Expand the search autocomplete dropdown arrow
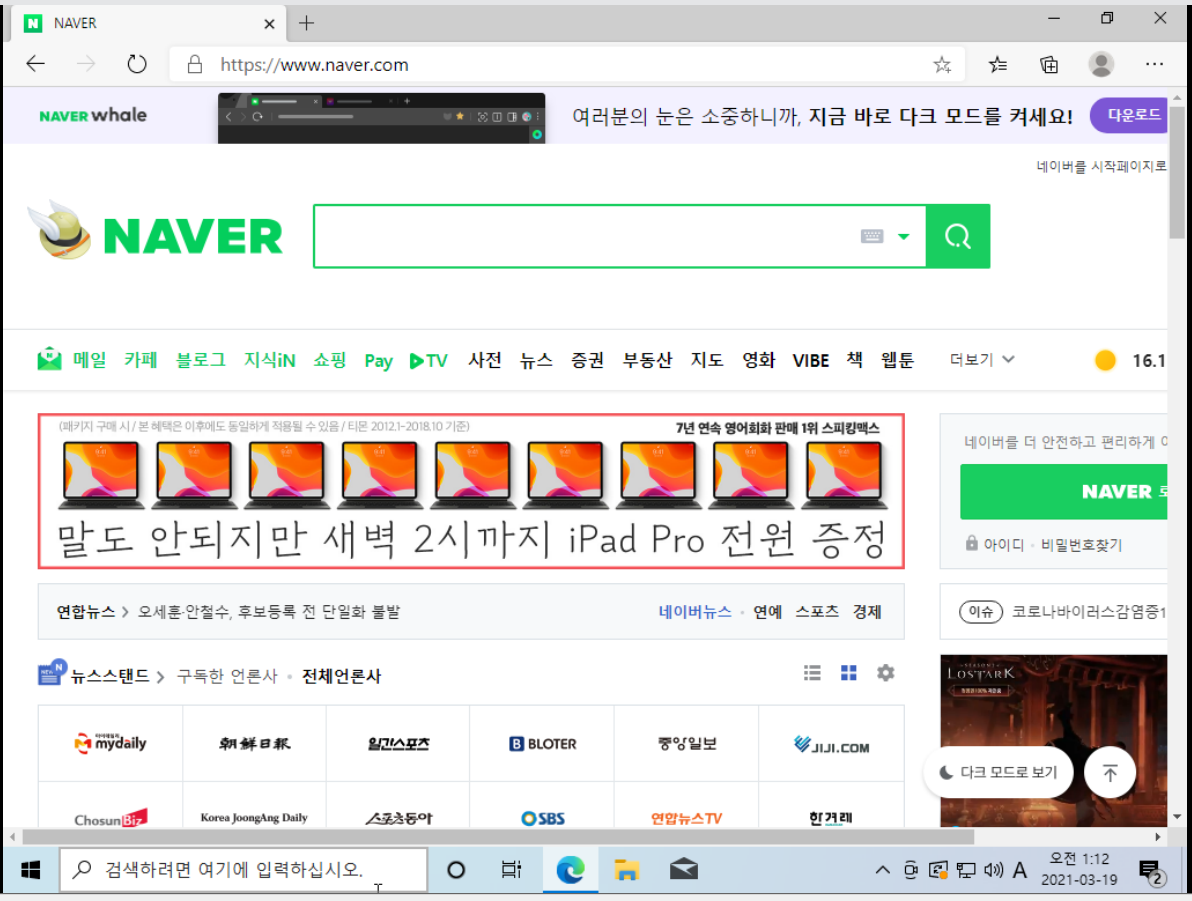This screenshot has width=1192, height=901. click(x=903, y=236)
